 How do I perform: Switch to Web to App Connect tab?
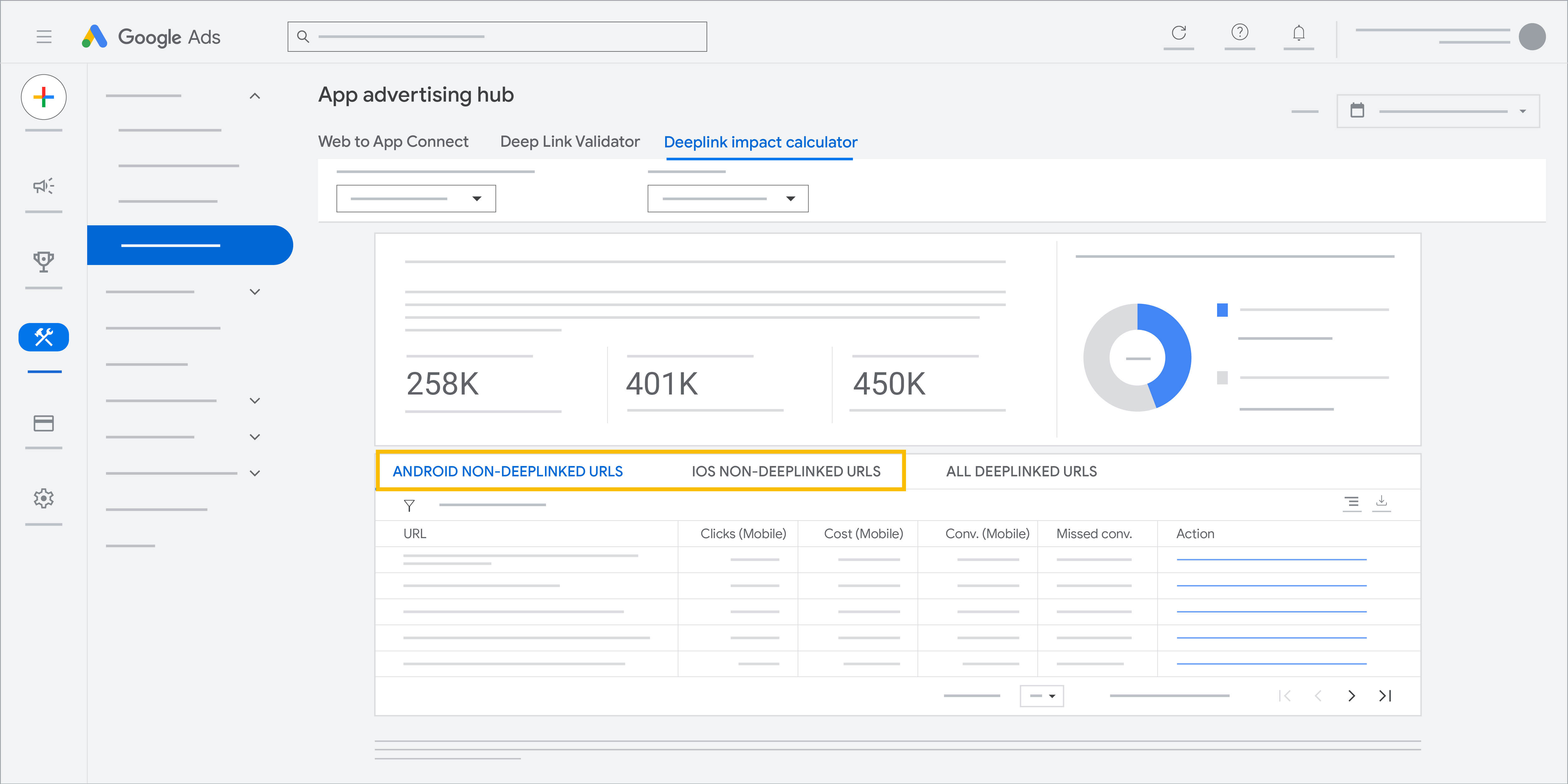pos(393,142)
